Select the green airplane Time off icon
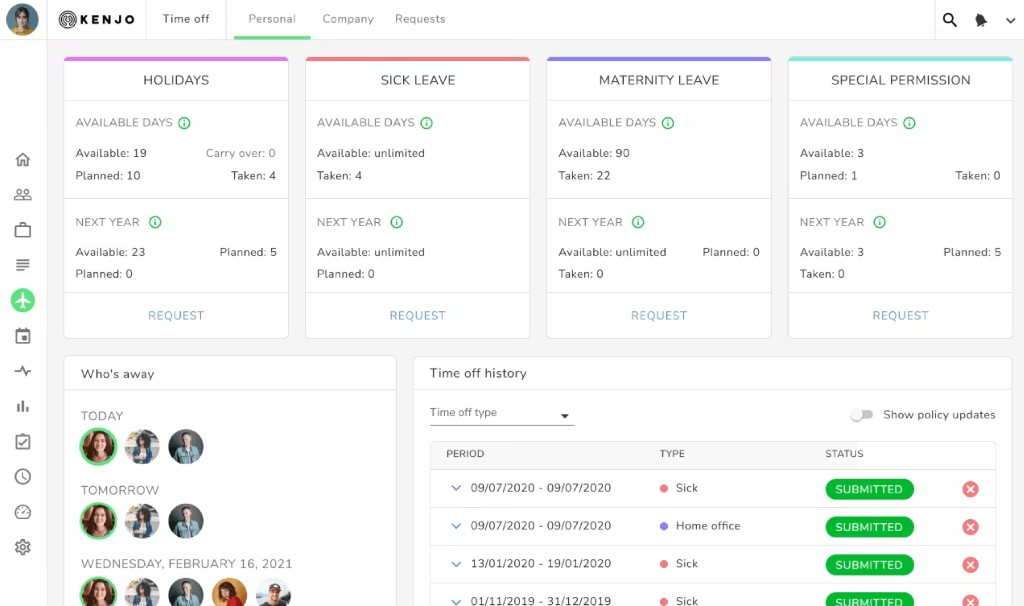The height and width of the screenshot is (606, 1024). (x=23, y=300)
